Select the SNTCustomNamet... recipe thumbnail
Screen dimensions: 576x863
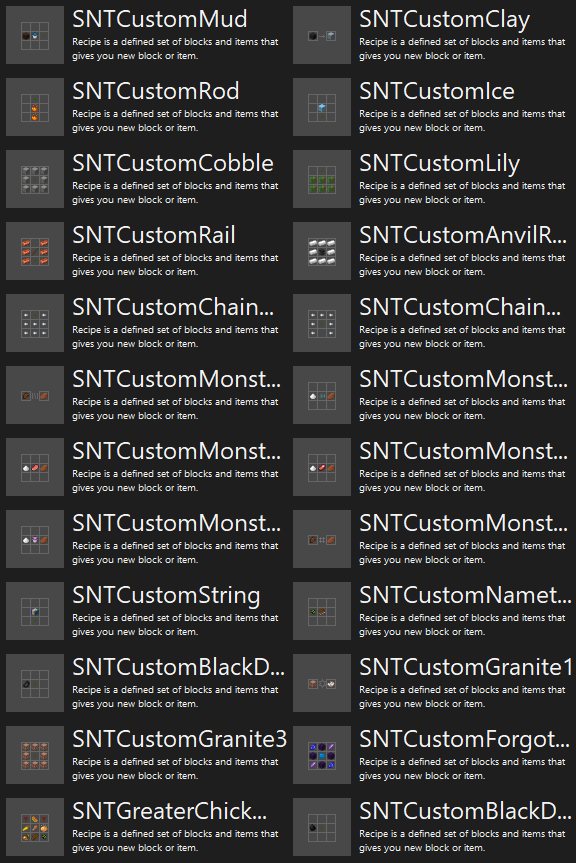(322, 611)
